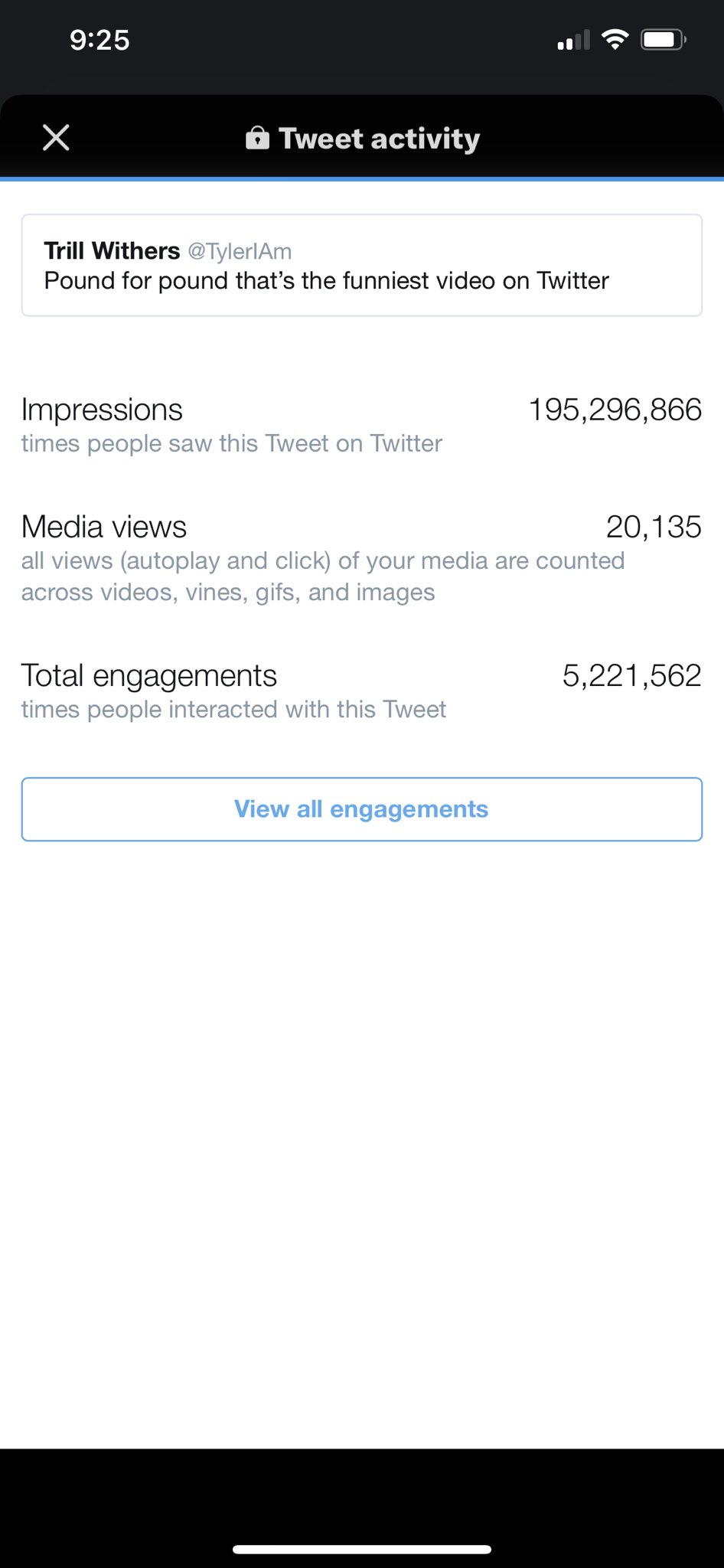Screen dimensions: 724x1568
Task: Tap the battery indicator icon
Action: coord(664,39)
